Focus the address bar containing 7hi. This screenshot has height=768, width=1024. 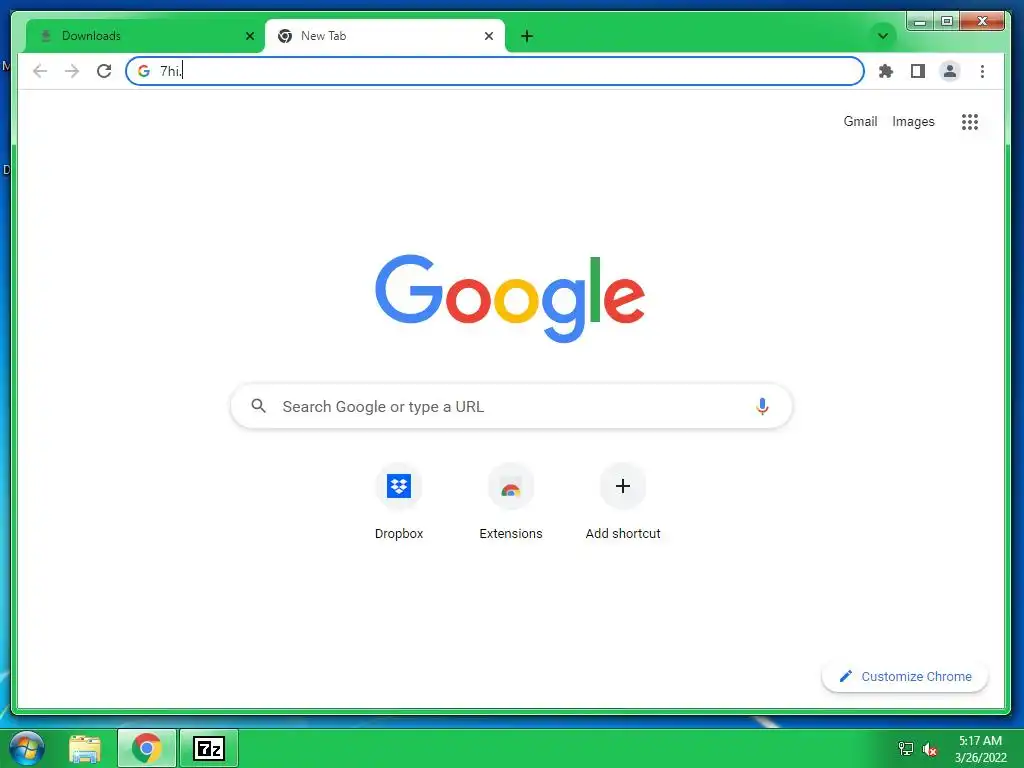tap(494, 71)
